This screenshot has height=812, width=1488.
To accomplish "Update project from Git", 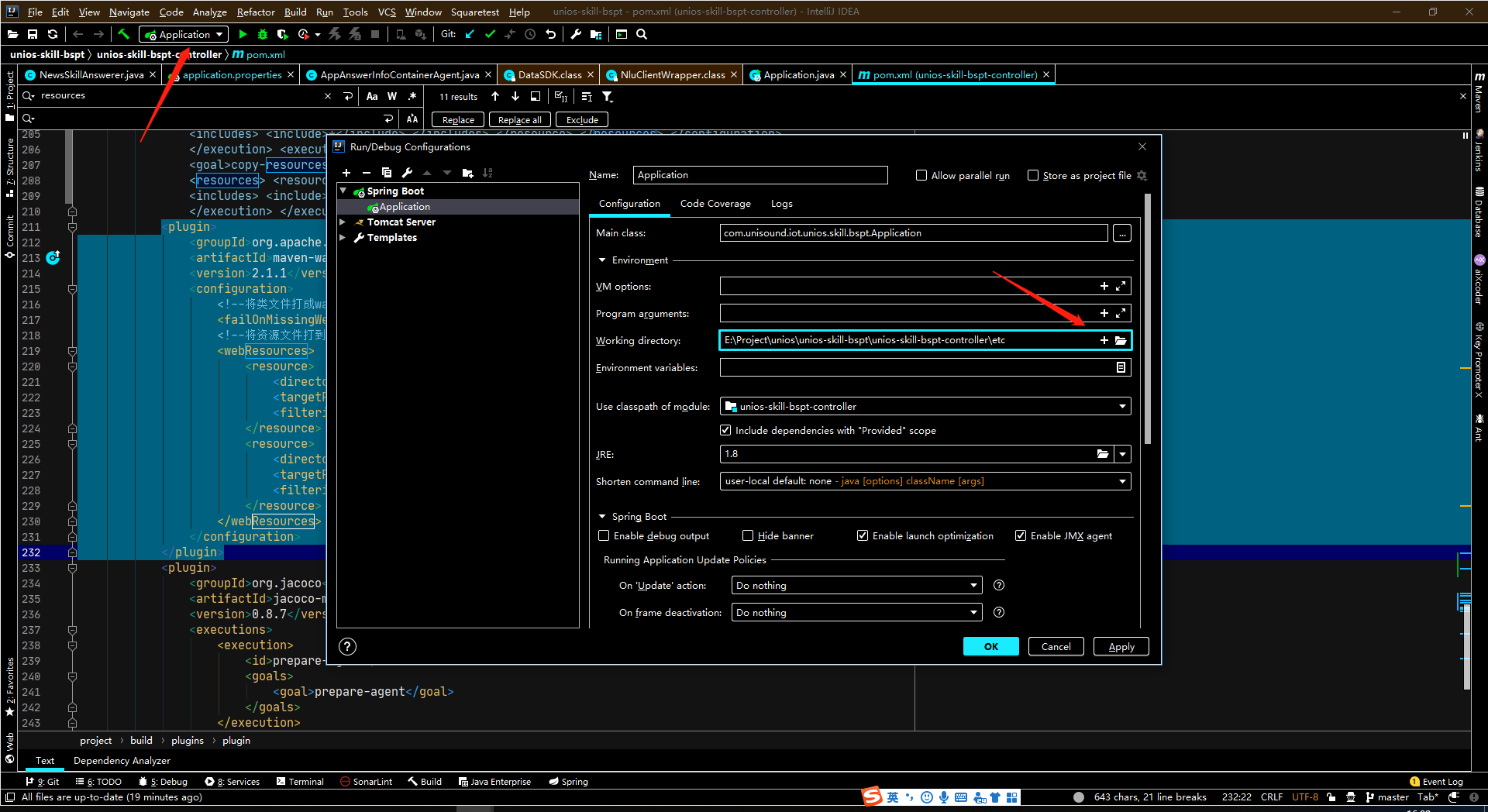I will click(x=470, y=34).
